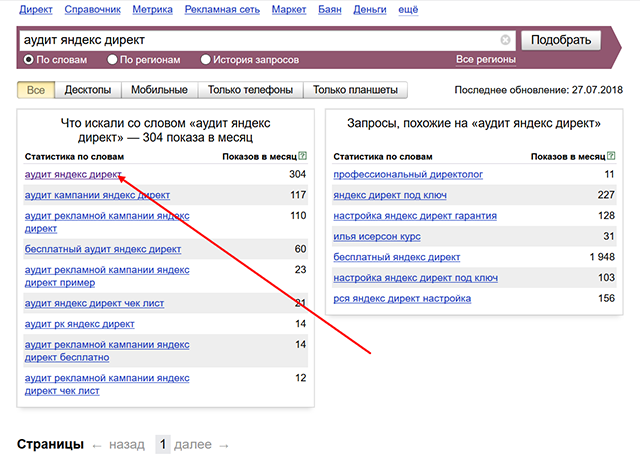Click 'Последнее обновление: 27.07.2018' text
Viewport: 640px width, 464px height.
tap(539, 90)
